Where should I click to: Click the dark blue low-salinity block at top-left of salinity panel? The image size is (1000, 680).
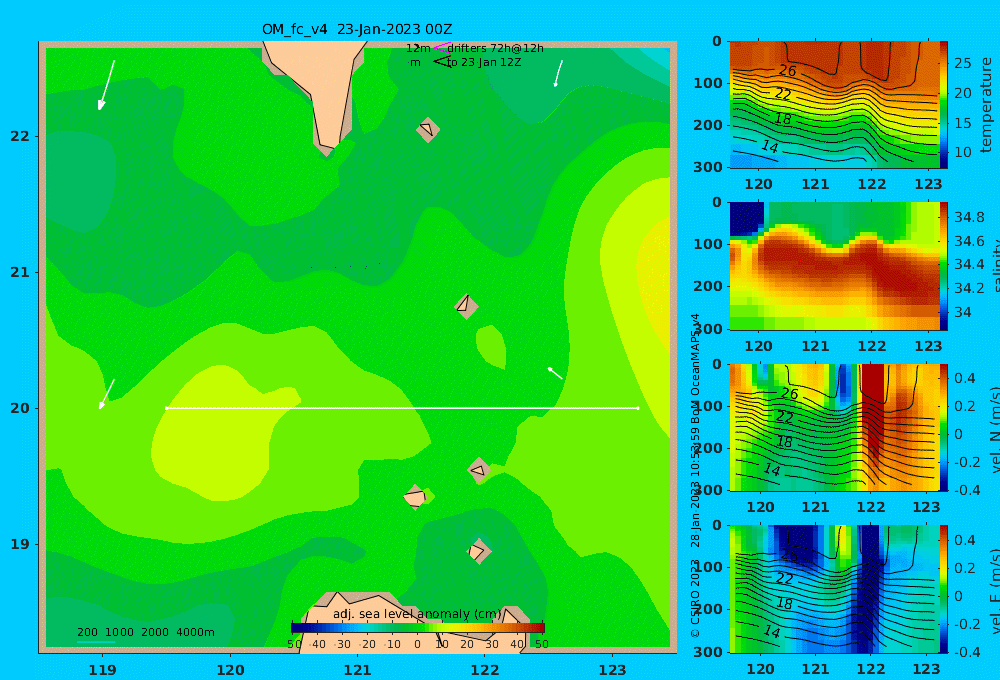point(747,219)
